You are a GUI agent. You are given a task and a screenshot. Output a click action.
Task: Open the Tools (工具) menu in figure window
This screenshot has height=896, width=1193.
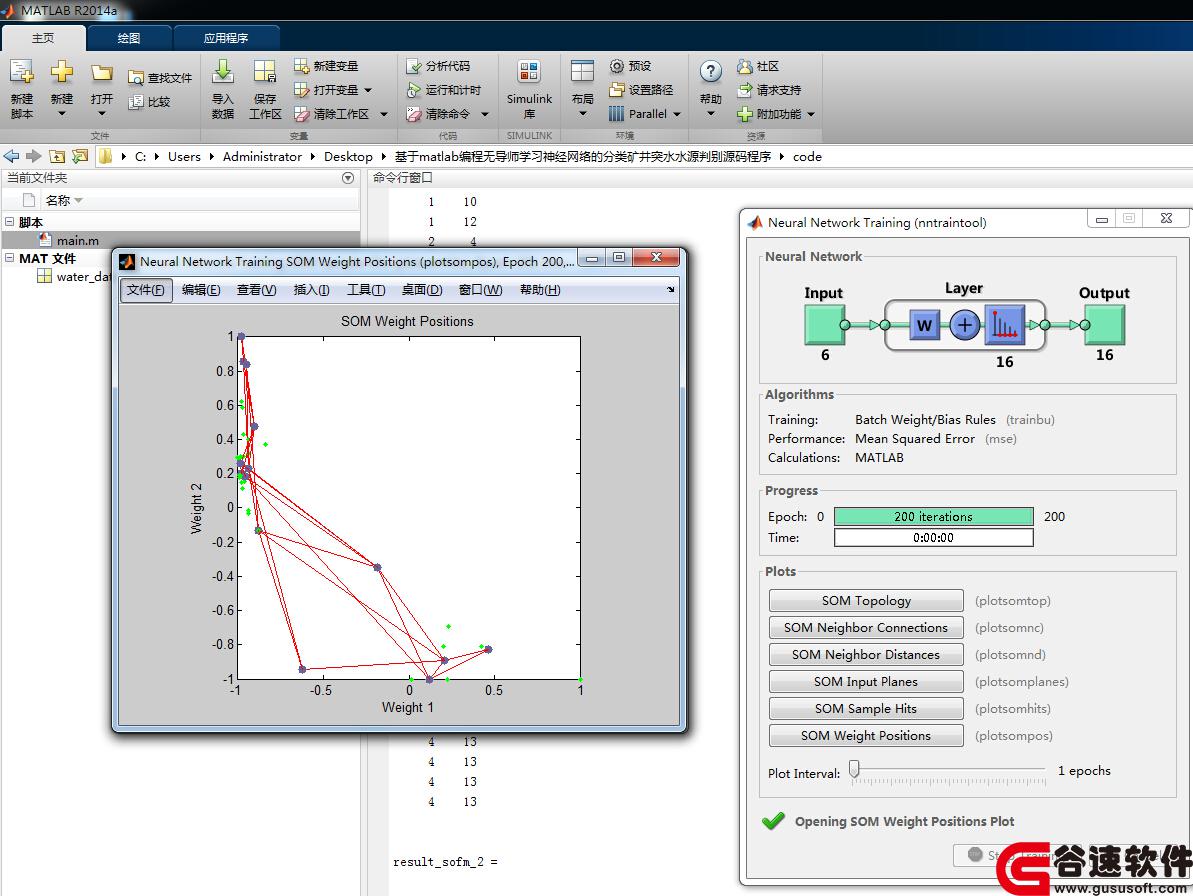(x=366, y=290)
